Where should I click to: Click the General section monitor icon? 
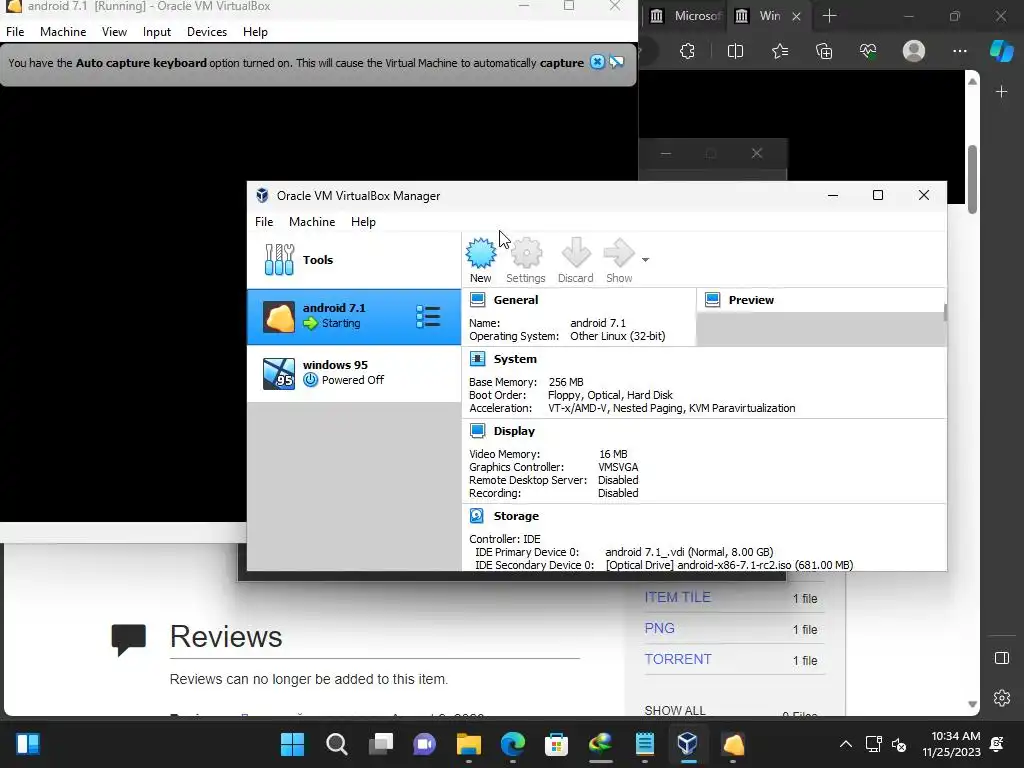point(477,300)
